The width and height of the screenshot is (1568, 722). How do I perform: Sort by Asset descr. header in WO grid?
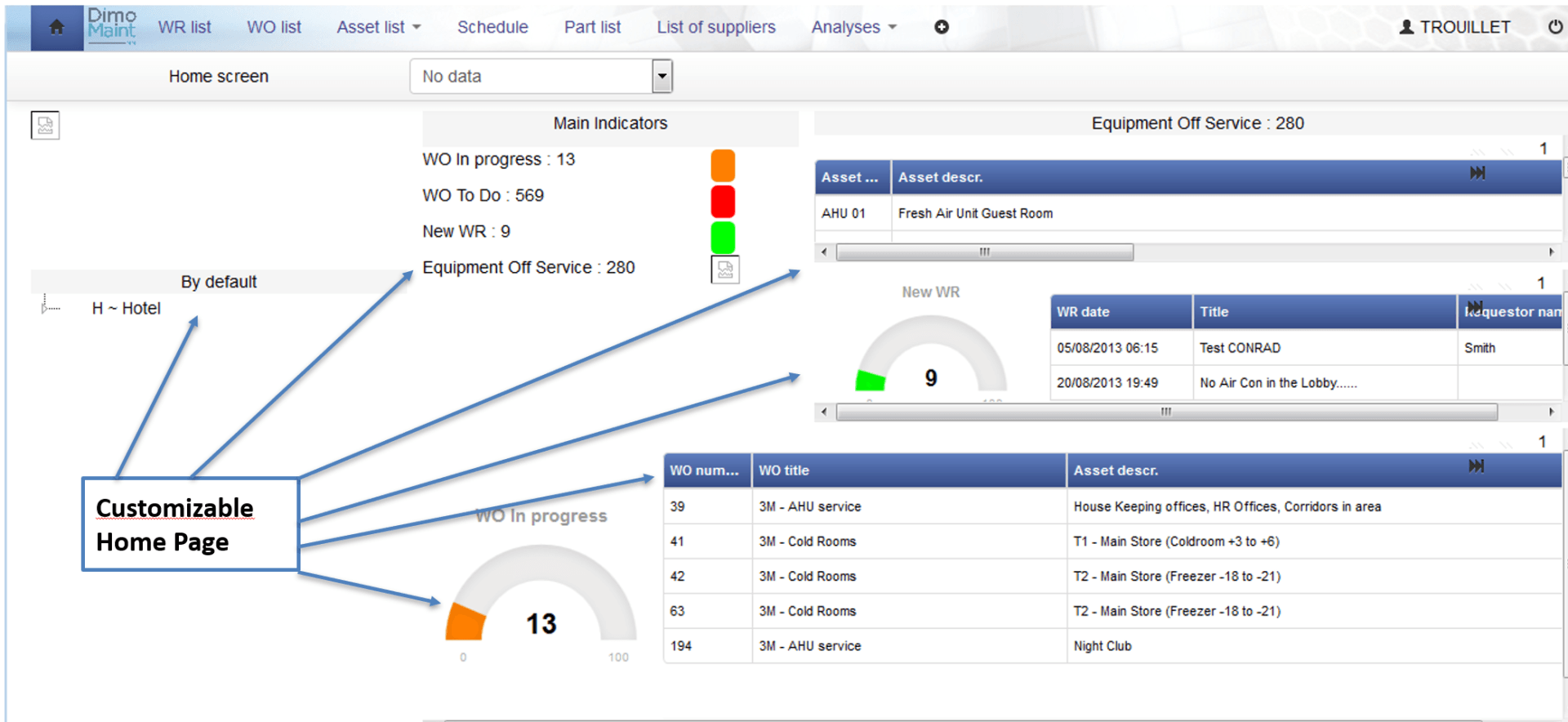(x=1314, y=470)
